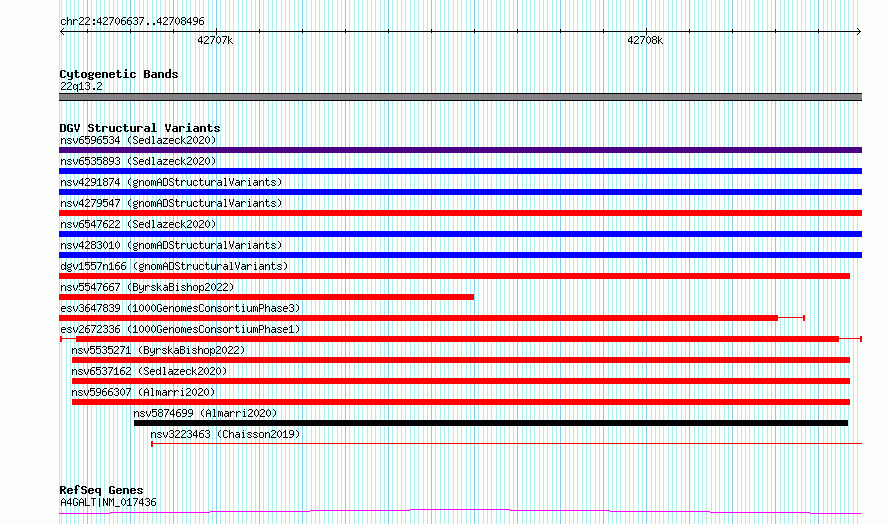This screenshot has width=890, height=524.
Task: Open nsv4279547 (gnomADStructuralVariants) label
Action: pyautogui.click(x=171, y=203)
